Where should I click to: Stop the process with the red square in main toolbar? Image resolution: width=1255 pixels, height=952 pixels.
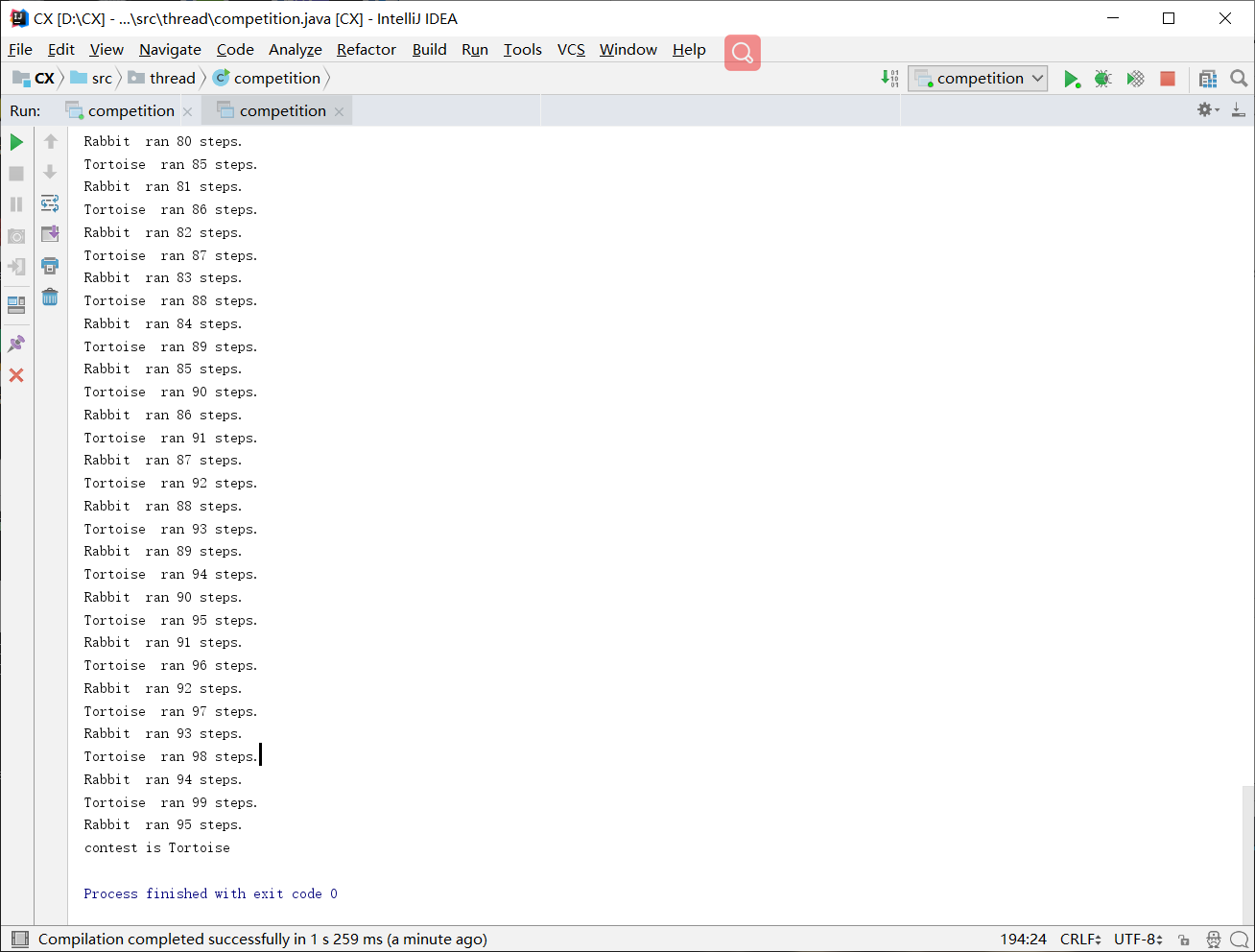(1168, 79)
